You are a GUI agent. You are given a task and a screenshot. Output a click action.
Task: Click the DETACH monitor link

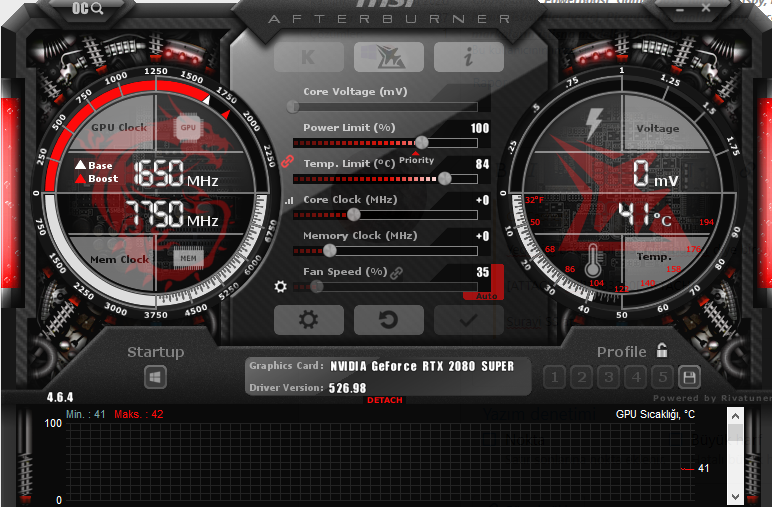[x=385, y=400]
